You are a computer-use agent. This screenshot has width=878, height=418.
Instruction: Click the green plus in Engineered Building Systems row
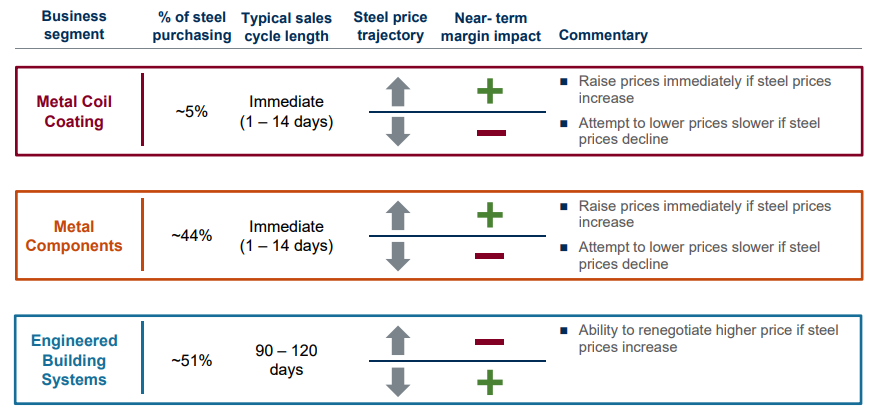490,381
